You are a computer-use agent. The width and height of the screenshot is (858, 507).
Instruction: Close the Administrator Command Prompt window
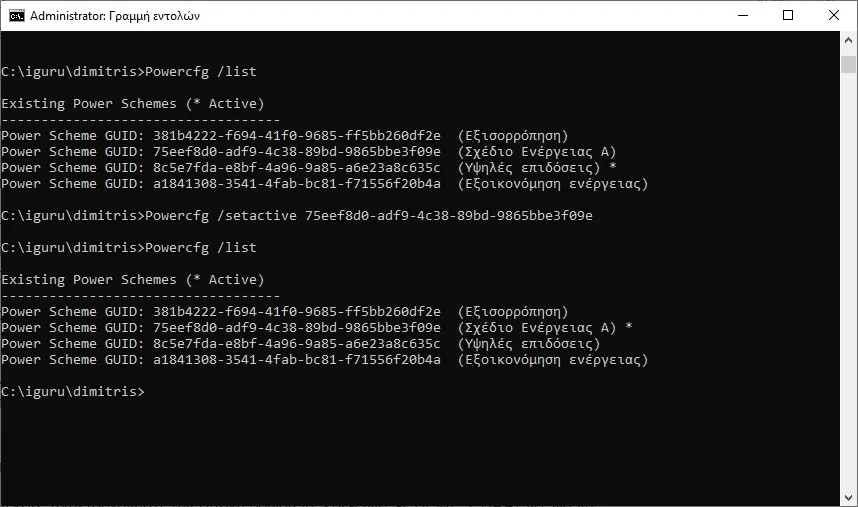click(834, 15)
